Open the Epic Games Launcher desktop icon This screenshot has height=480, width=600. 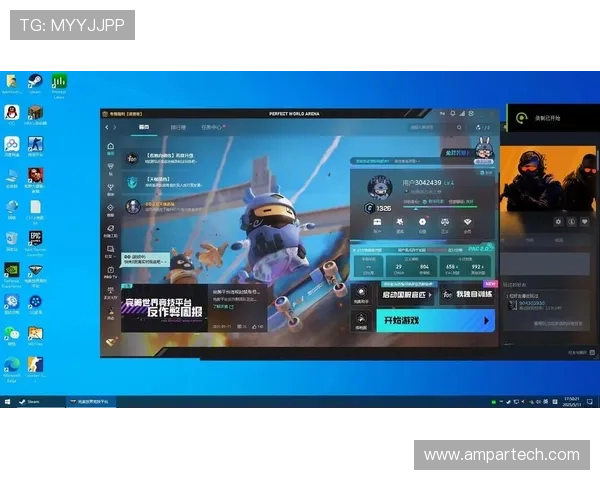pyautogui.click(x=35, y=243)
